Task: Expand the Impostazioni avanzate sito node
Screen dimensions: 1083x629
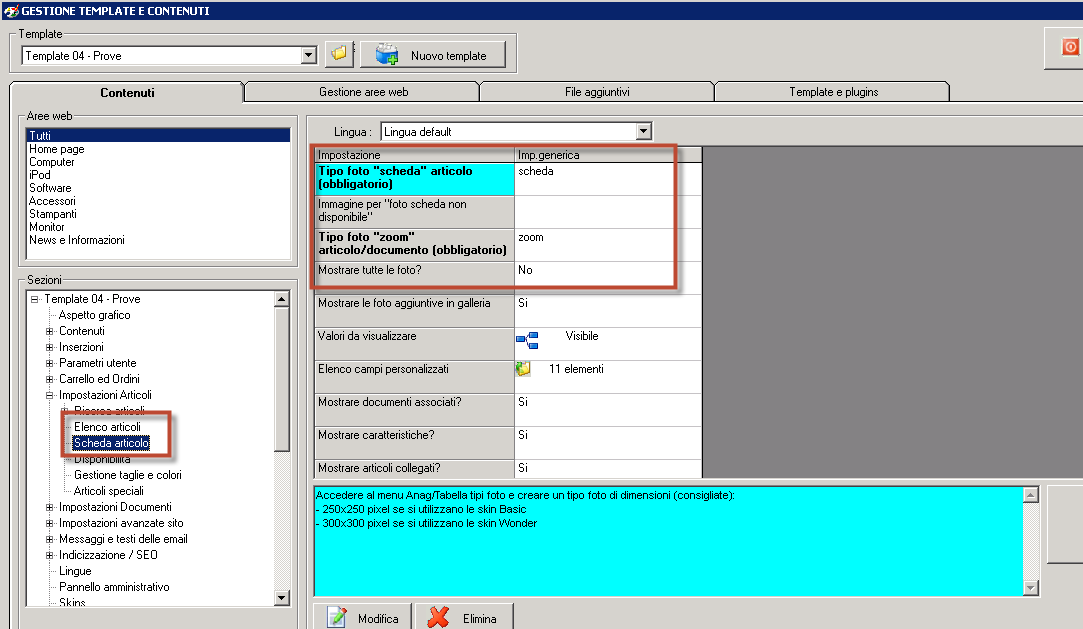Action: click(50, 523)
